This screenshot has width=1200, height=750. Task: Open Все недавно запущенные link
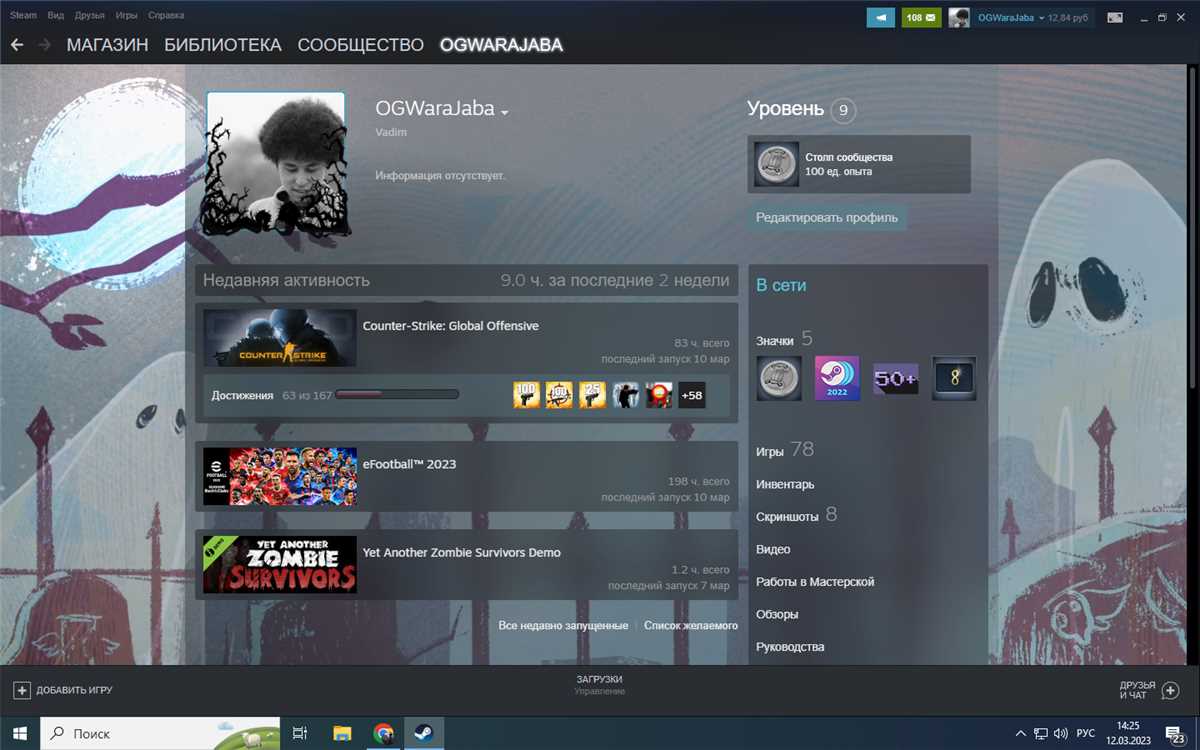point(563,625)
